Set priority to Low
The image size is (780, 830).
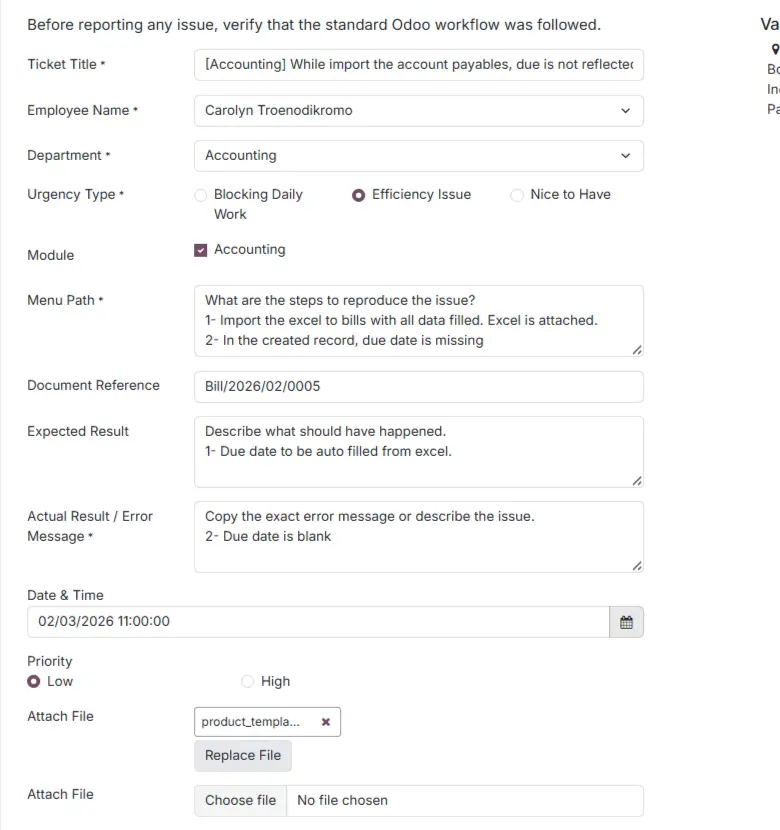[34, 682]
